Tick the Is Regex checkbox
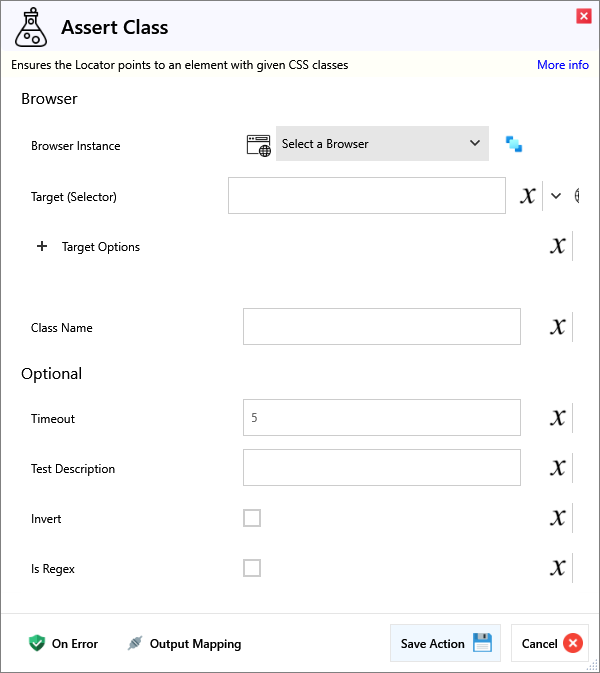Screen dimensions: 600x673 252,568
